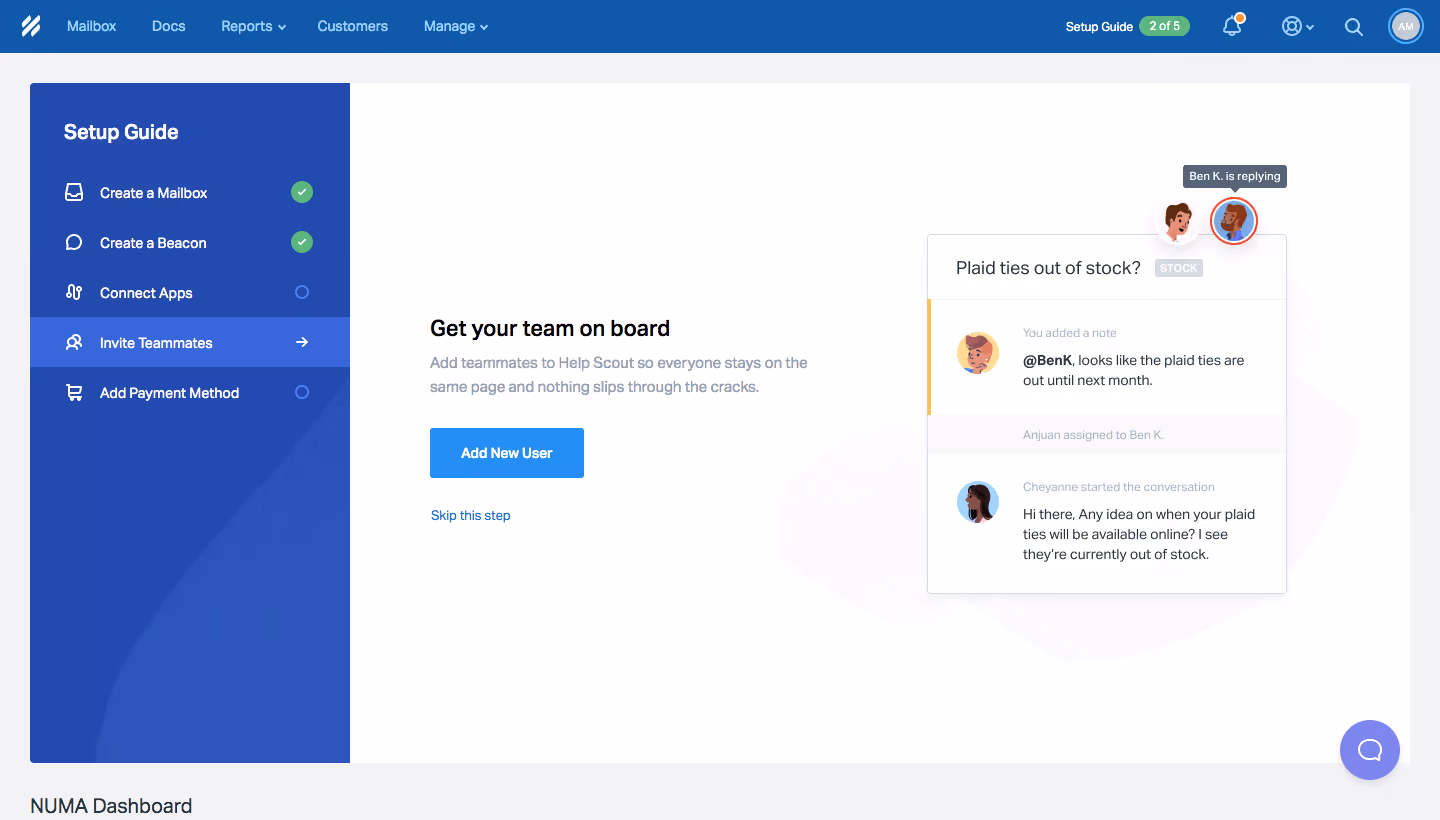This screenshot has height=820, width=1440.
Task: Click the Connect Apps status circle
Action: 302,292
